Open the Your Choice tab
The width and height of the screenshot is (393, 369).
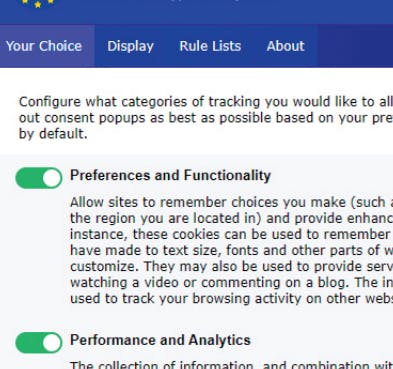click(x=44, y=46)
